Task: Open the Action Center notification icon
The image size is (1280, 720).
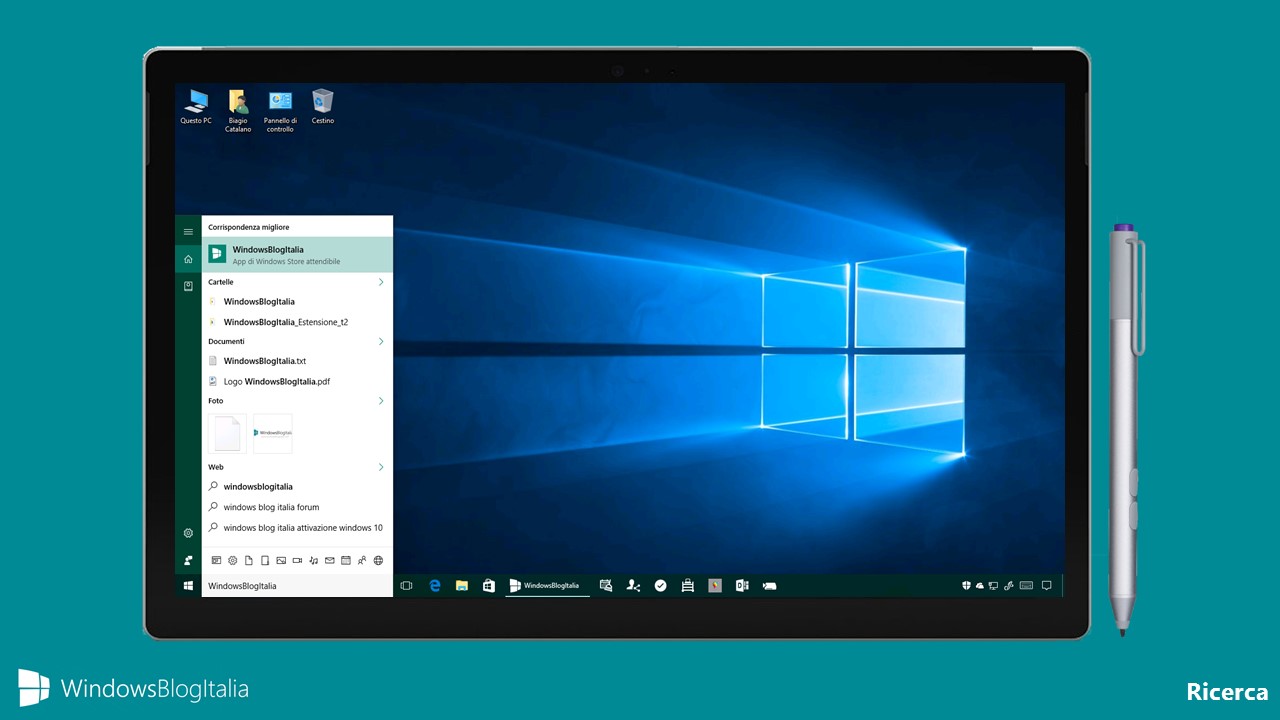Action: point(1046,586)
